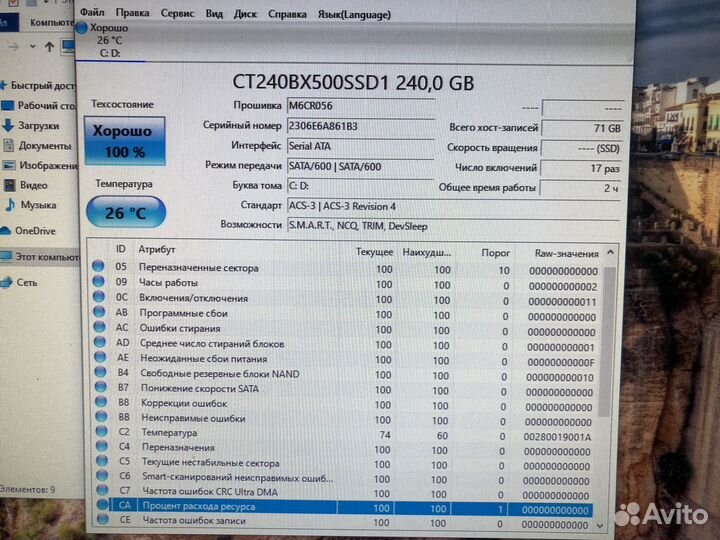Click the blue status dot for attribute 05
Viewport: 720px width, 540px height.
(x=98, y=268)
